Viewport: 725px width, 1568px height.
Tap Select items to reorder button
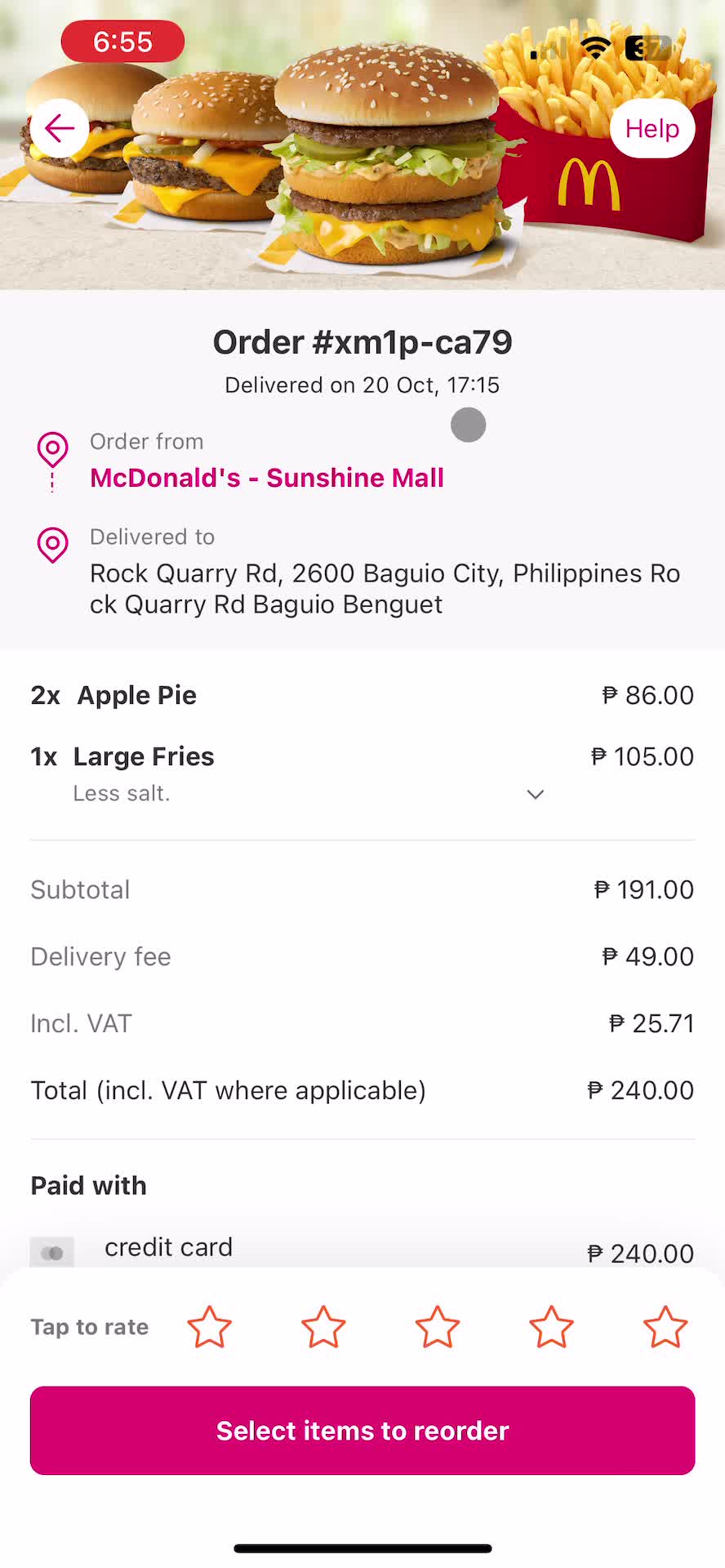[362, 1430]
